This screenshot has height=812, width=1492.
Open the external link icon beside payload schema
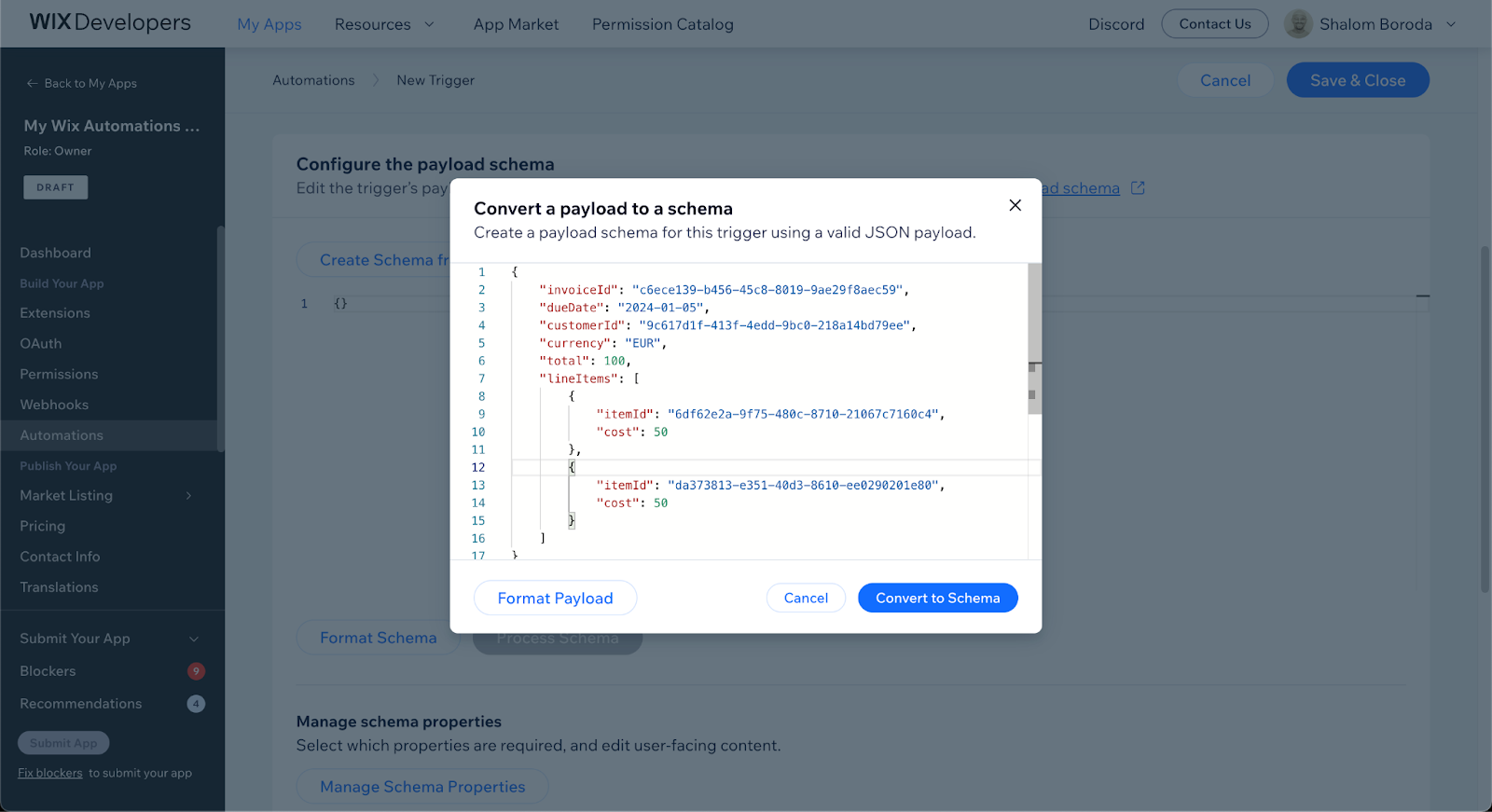pos(1138,187)
